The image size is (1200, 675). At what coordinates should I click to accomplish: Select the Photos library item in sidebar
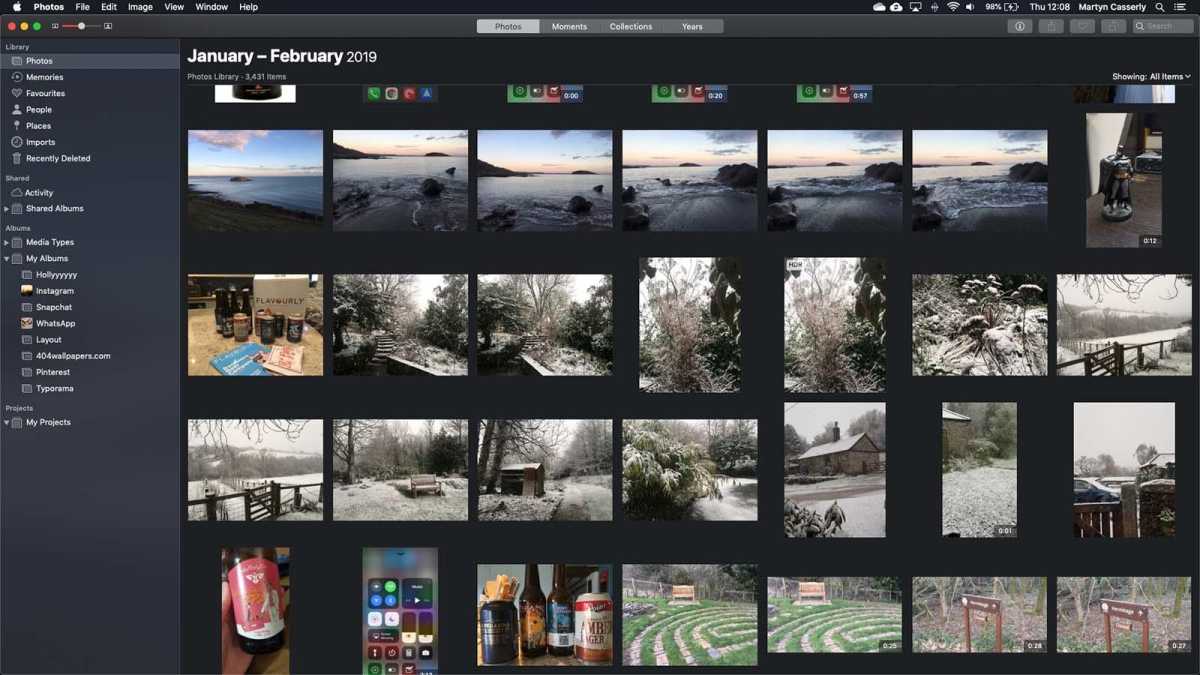[x=90, y=61]
